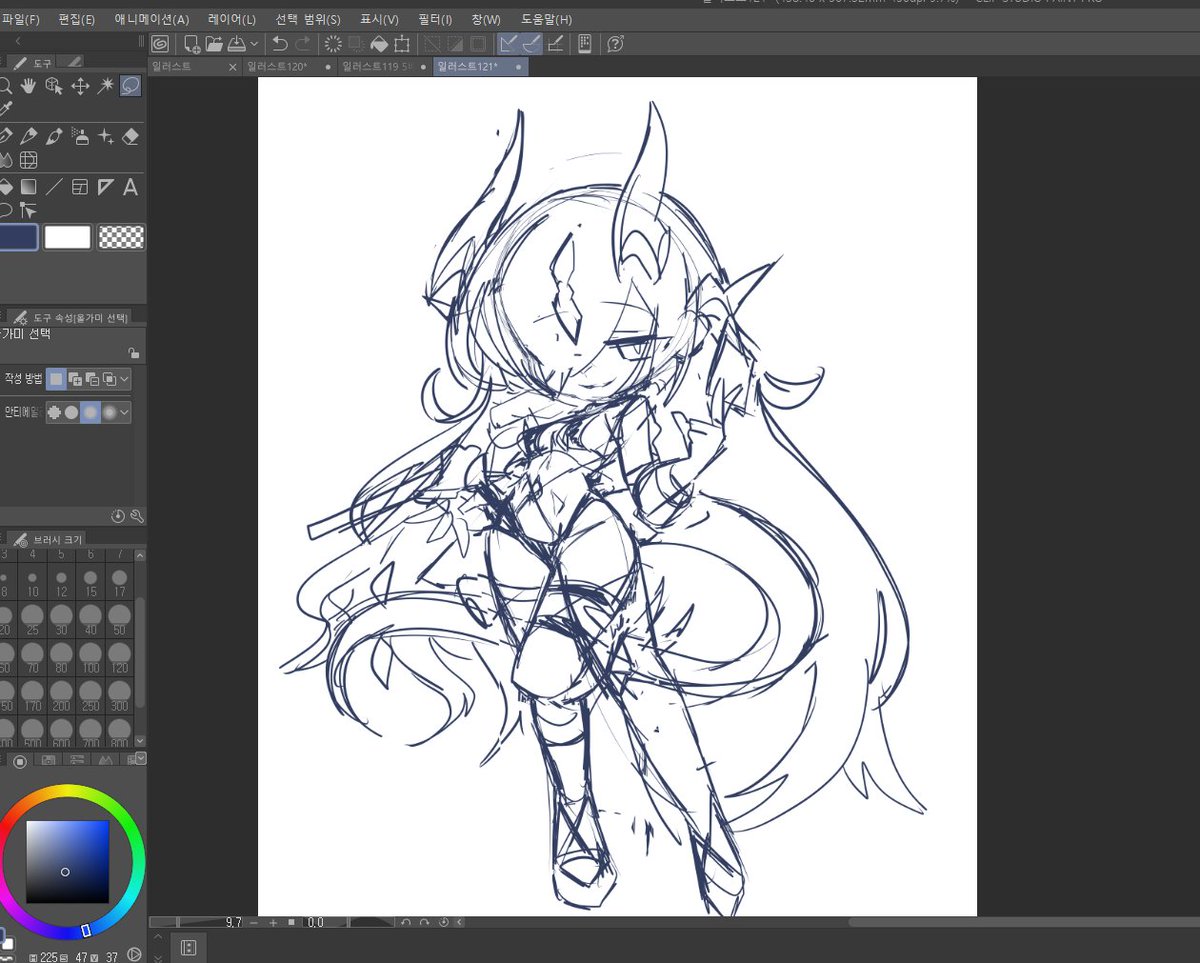1200x963 pixels.
Task: Select the Airbrush tool
Action: 80,136
